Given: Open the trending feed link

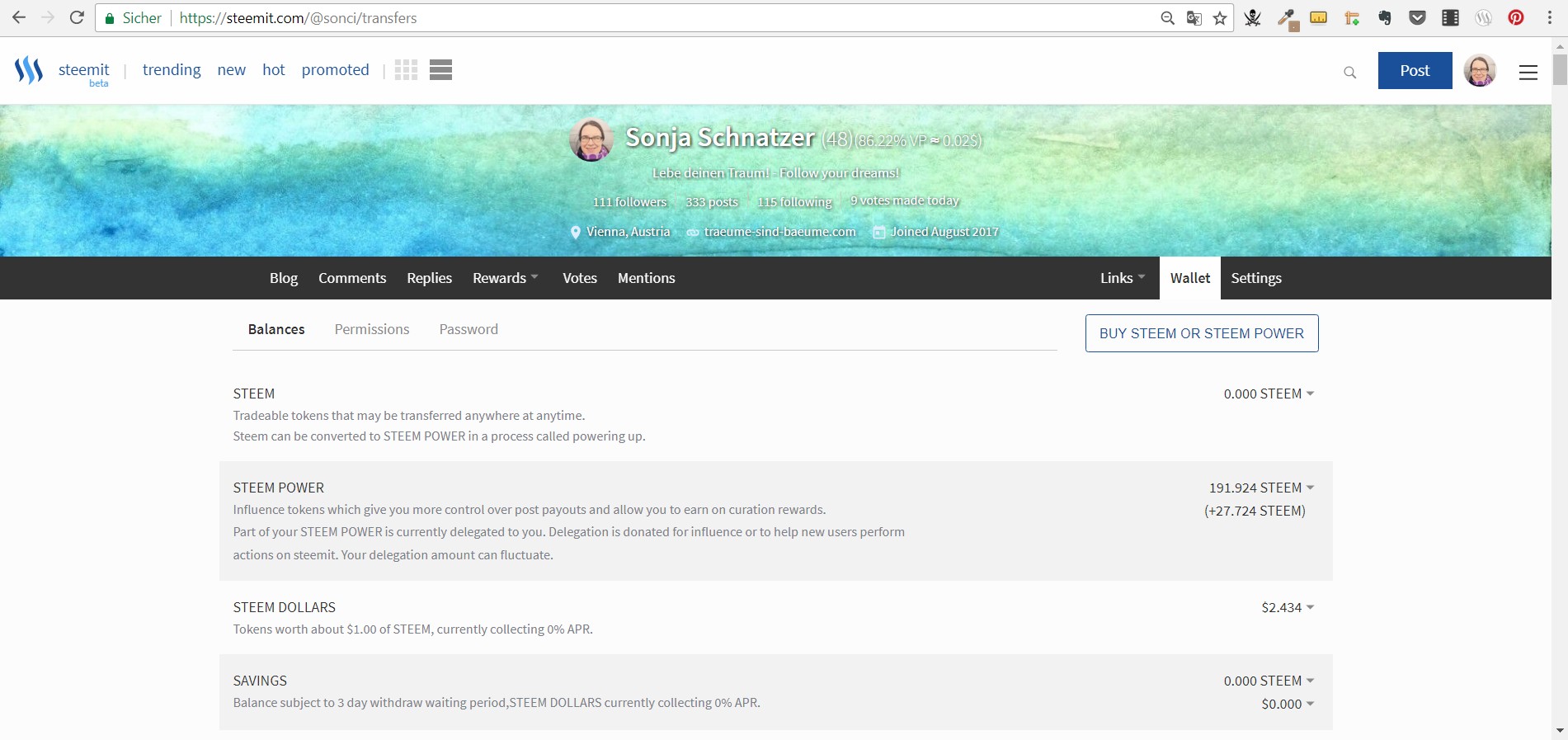Looking at the screenshot, I should coord(172,70).
